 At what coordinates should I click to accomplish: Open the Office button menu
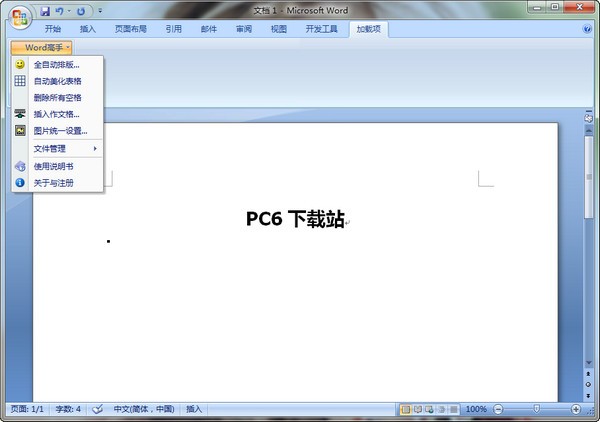pyautogui.click(x=20, y=17)
